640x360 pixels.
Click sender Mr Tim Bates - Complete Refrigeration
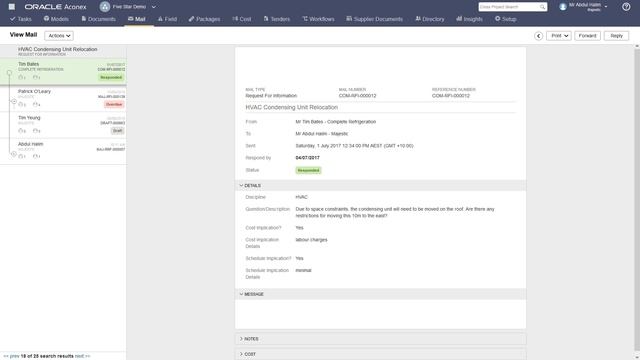[x=336, y=122]
